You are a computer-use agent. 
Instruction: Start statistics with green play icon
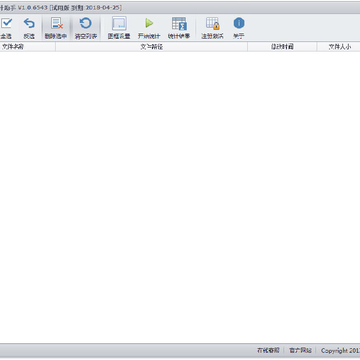click(149, 23)
